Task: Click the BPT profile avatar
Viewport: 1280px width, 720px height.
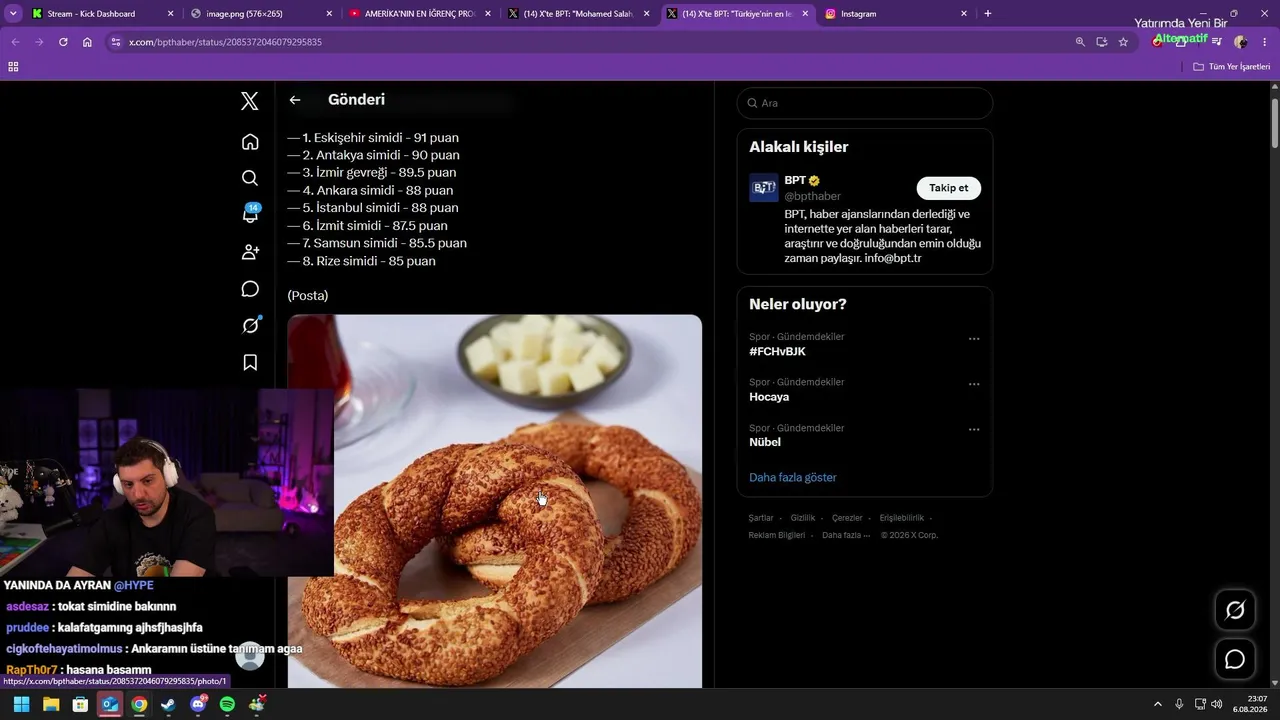Action: (764, 188)
